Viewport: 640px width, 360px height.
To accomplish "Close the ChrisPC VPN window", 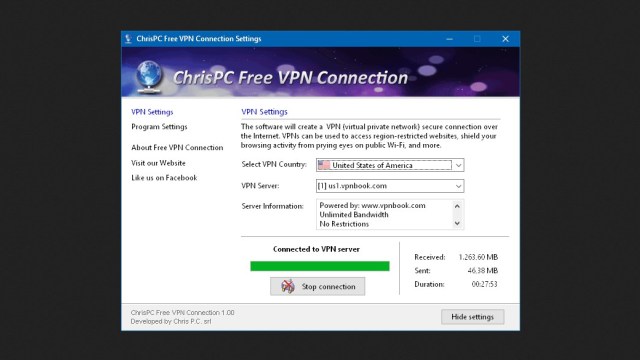I will pos(505,39).
